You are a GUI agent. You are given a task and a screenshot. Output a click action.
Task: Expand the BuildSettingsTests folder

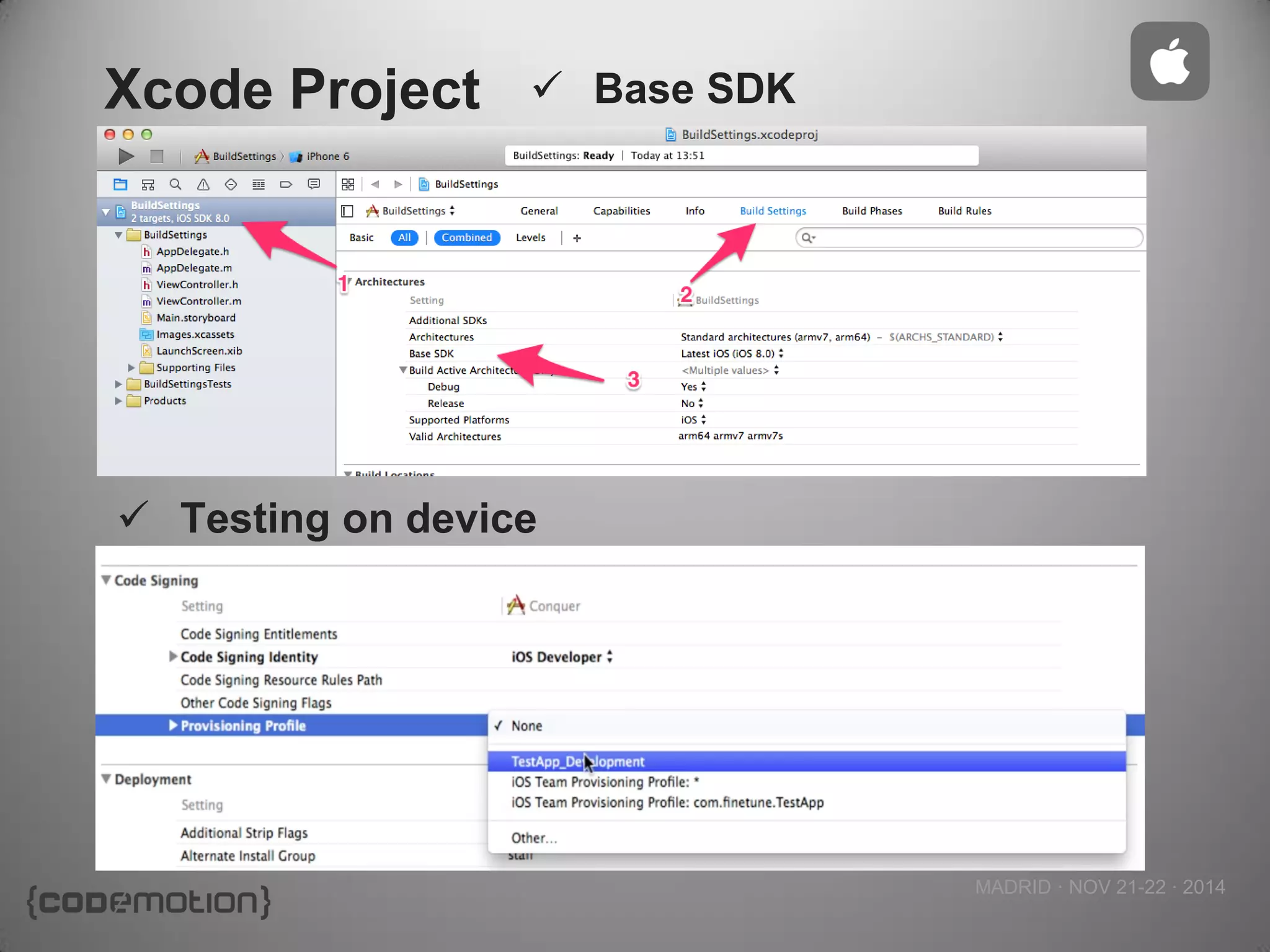(x=118, y=384)
